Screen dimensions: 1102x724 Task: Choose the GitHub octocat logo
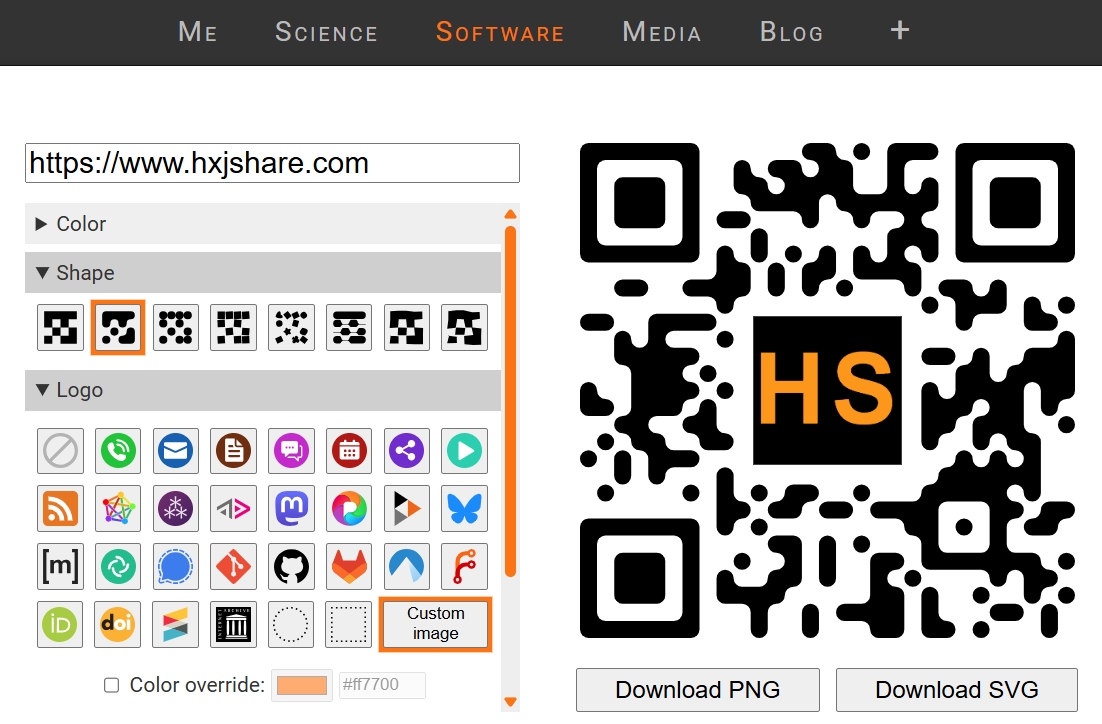tap(292, 566)
